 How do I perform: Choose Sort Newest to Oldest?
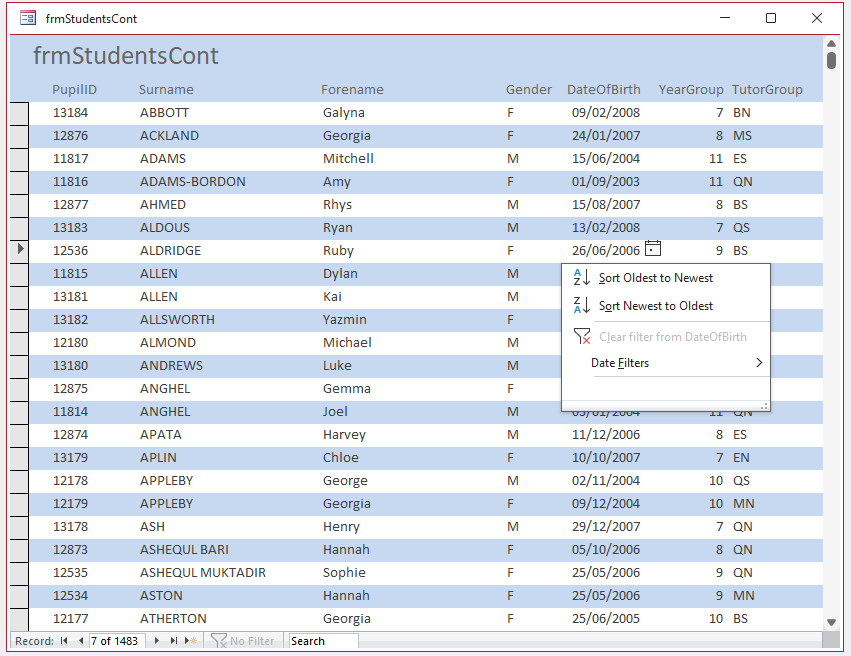[x=656, y=306]
